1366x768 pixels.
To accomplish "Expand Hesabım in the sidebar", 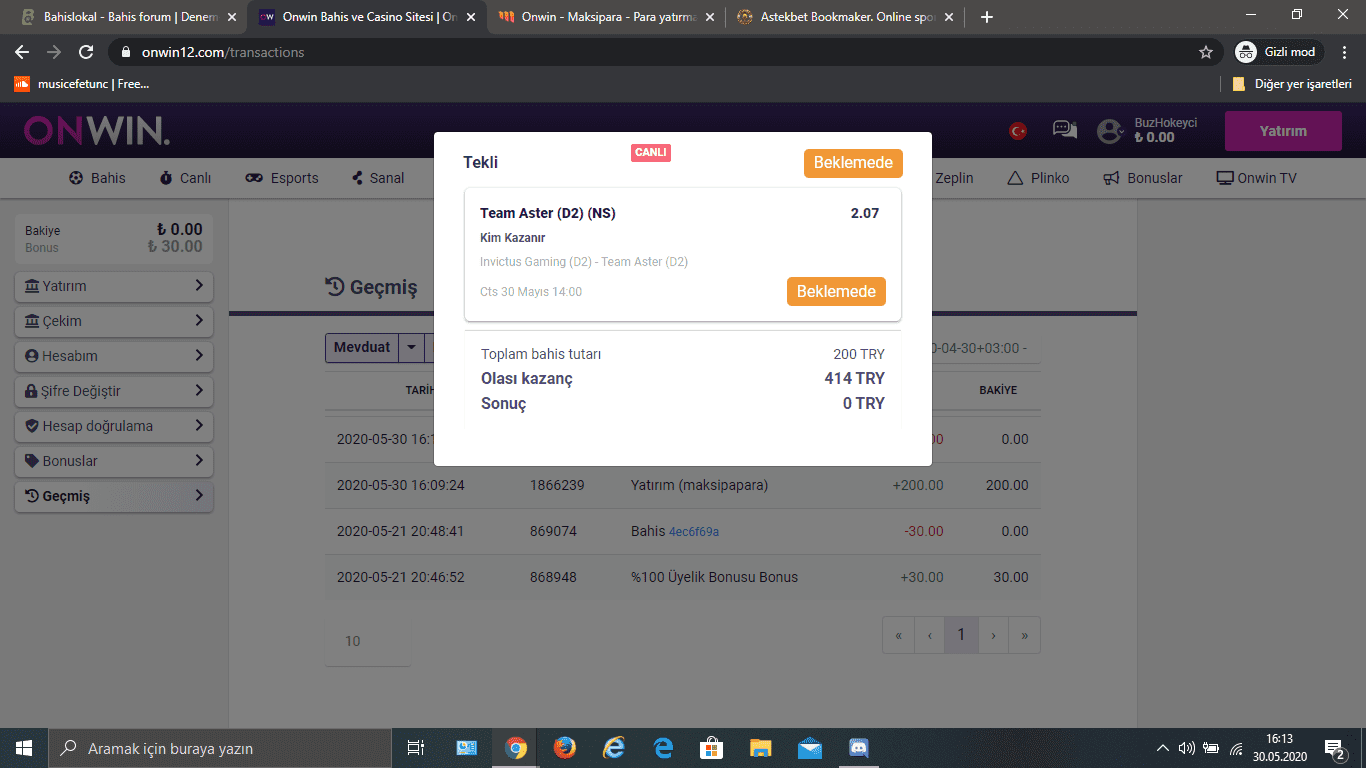I will point(114,356).
